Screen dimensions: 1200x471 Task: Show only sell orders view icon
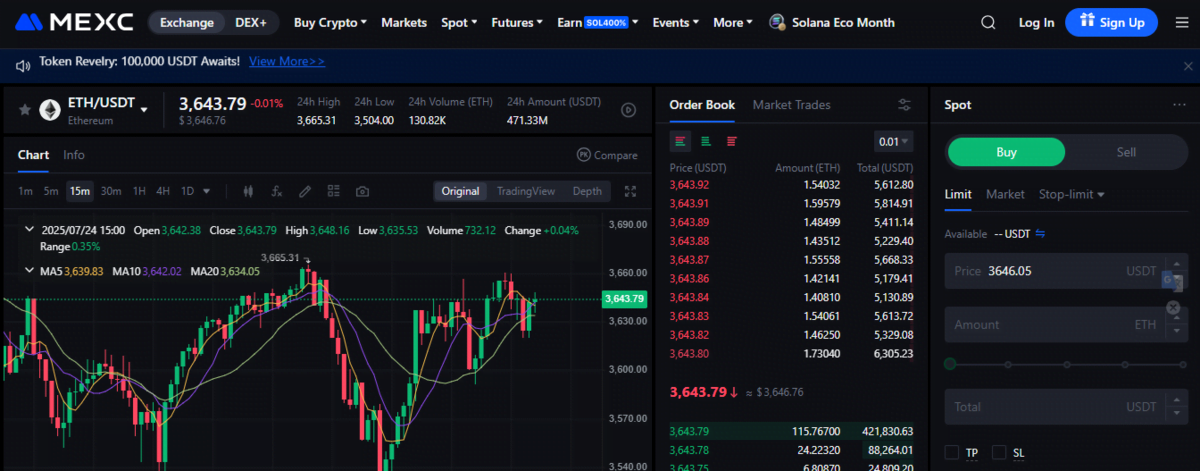[732, 141]
